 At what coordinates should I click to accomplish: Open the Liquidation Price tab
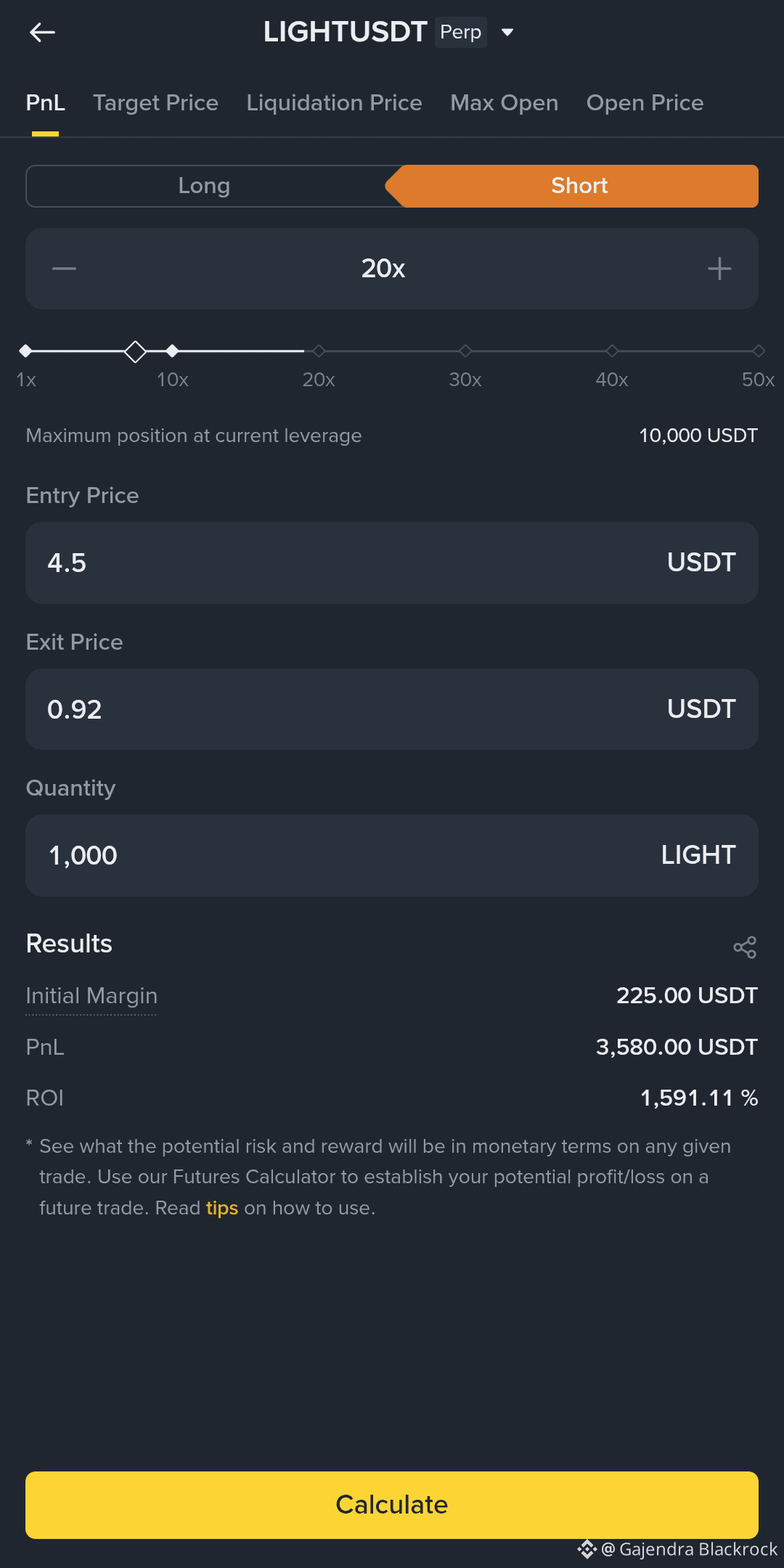pos(334,103)
